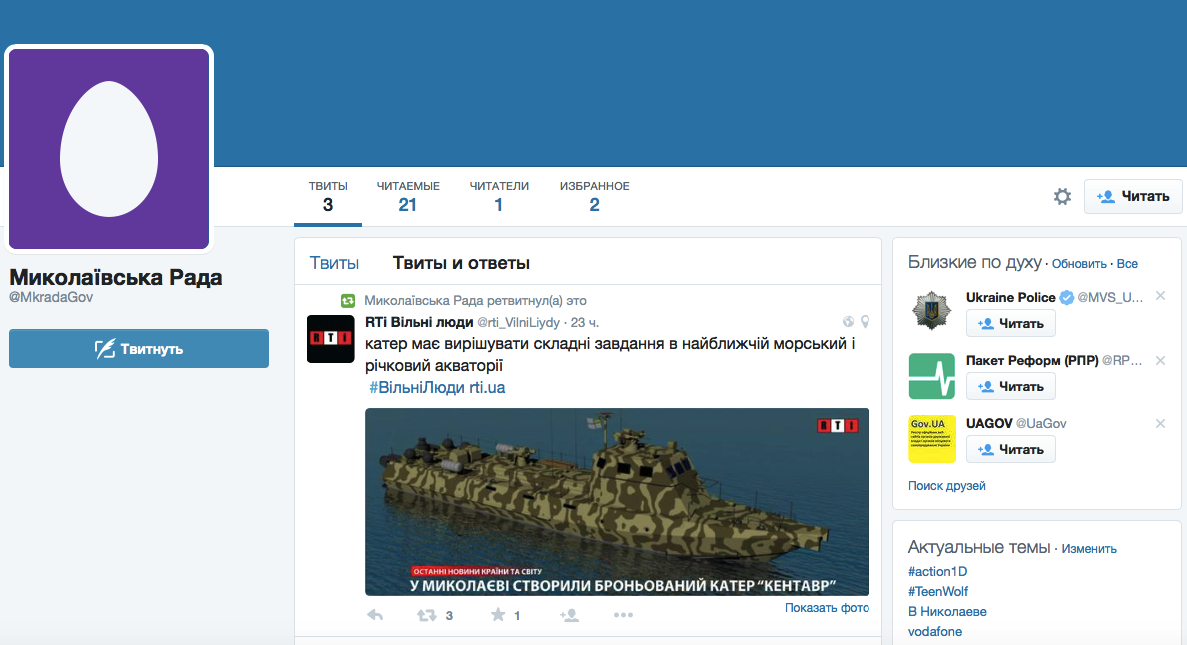Open the Читаемые following count
This screenshot has width=1187, height=645.
point(407,197)
